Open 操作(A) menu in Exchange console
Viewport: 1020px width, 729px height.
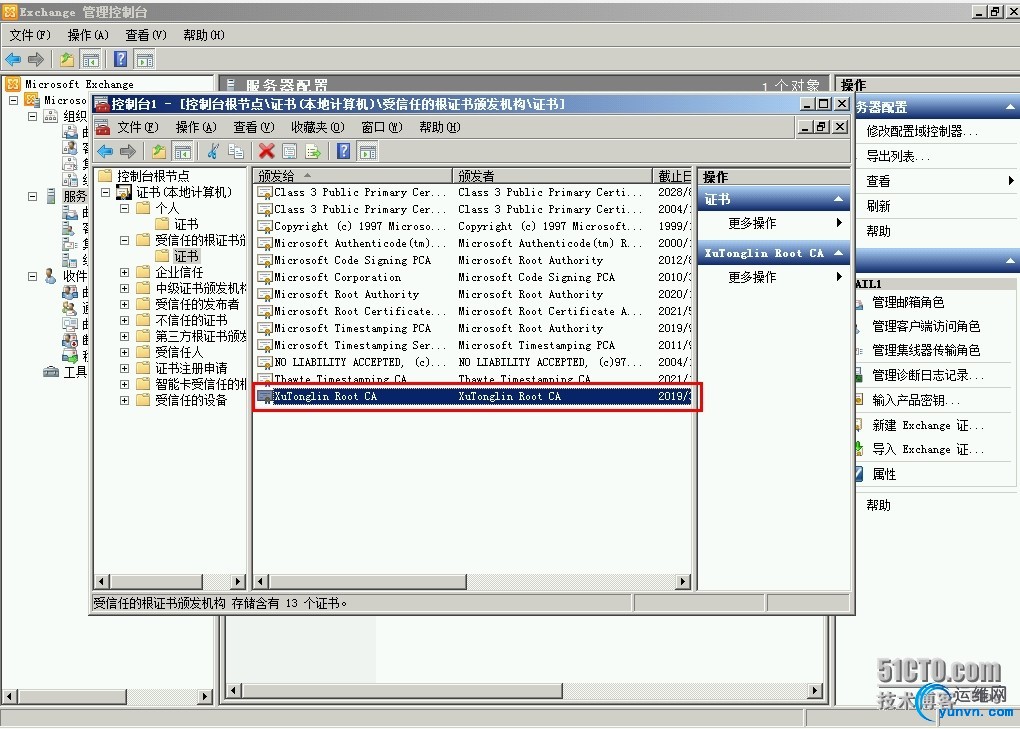88,35
